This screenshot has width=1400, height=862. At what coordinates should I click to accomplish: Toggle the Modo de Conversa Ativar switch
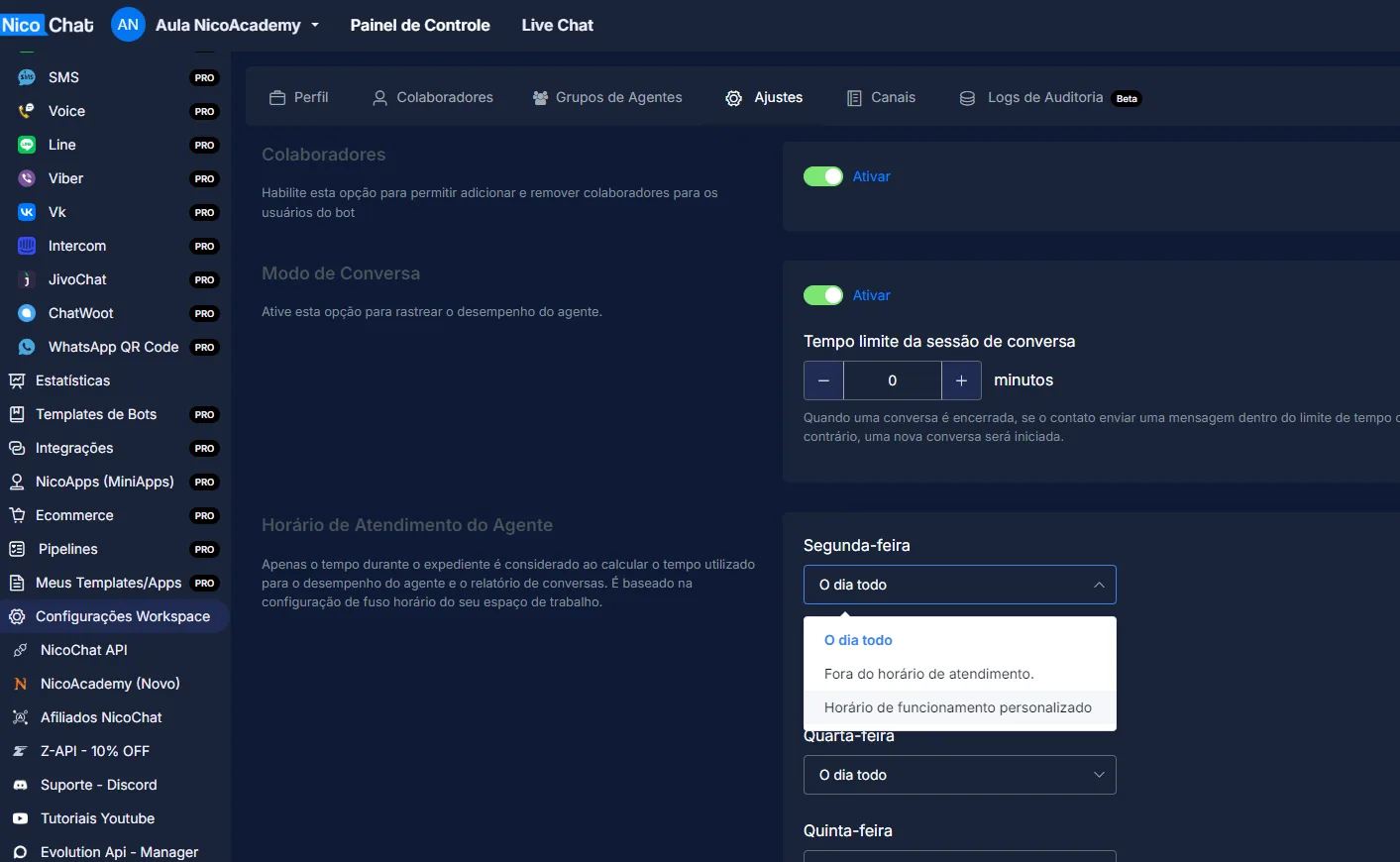pos(823,295)
